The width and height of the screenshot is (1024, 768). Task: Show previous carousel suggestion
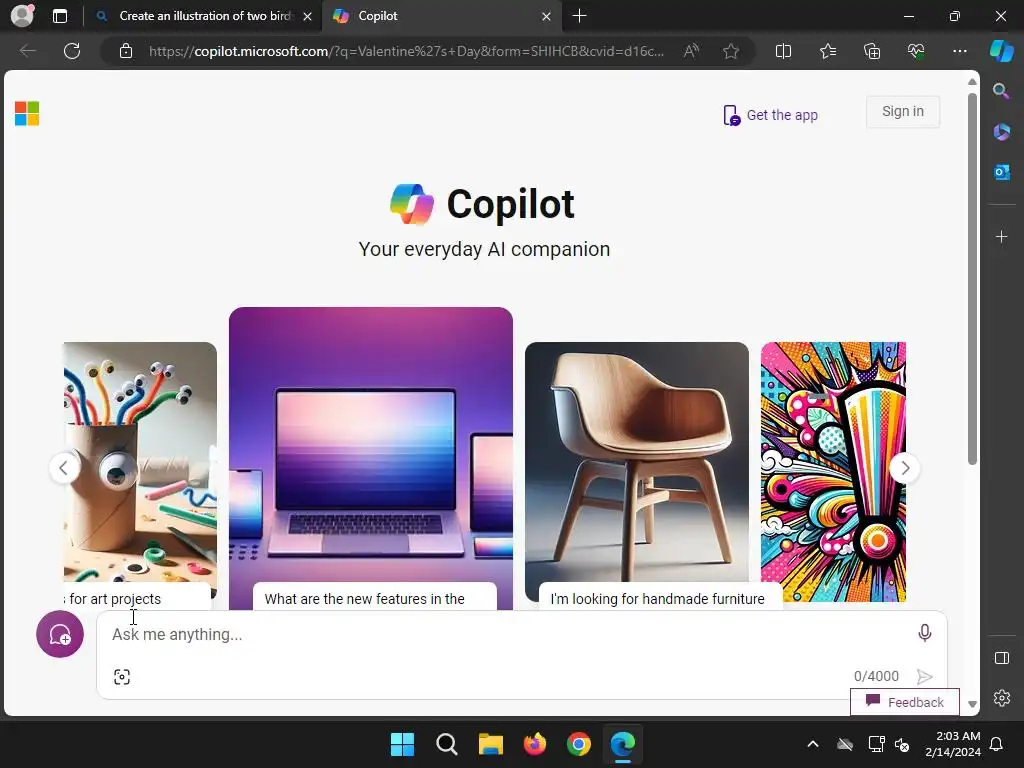pos(63,468)
